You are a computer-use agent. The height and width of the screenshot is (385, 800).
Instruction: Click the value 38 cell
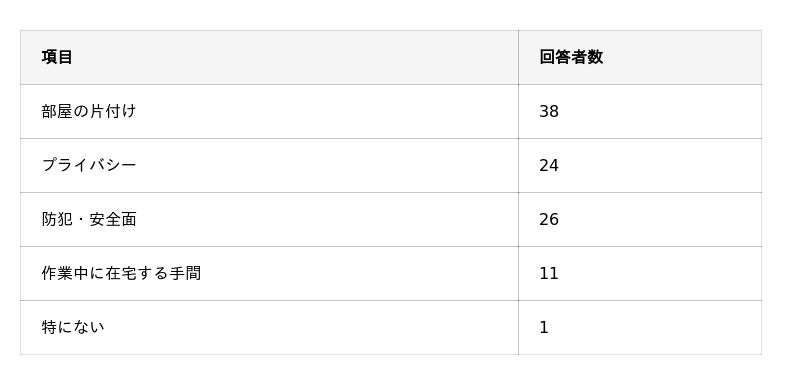pos(640,111)
